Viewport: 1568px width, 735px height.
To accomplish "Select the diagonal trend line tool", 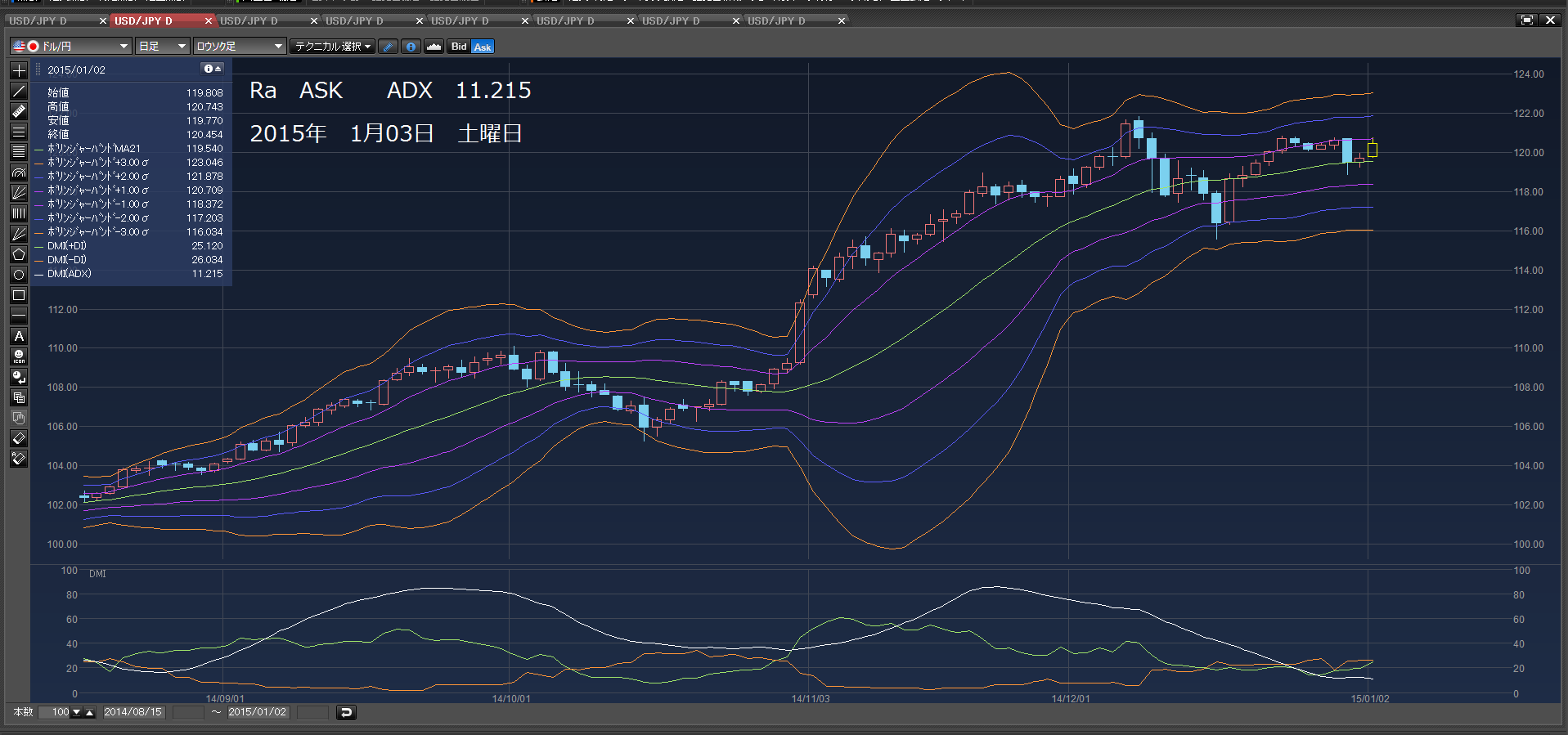I will pyautogui.click(x=19, y=91).
